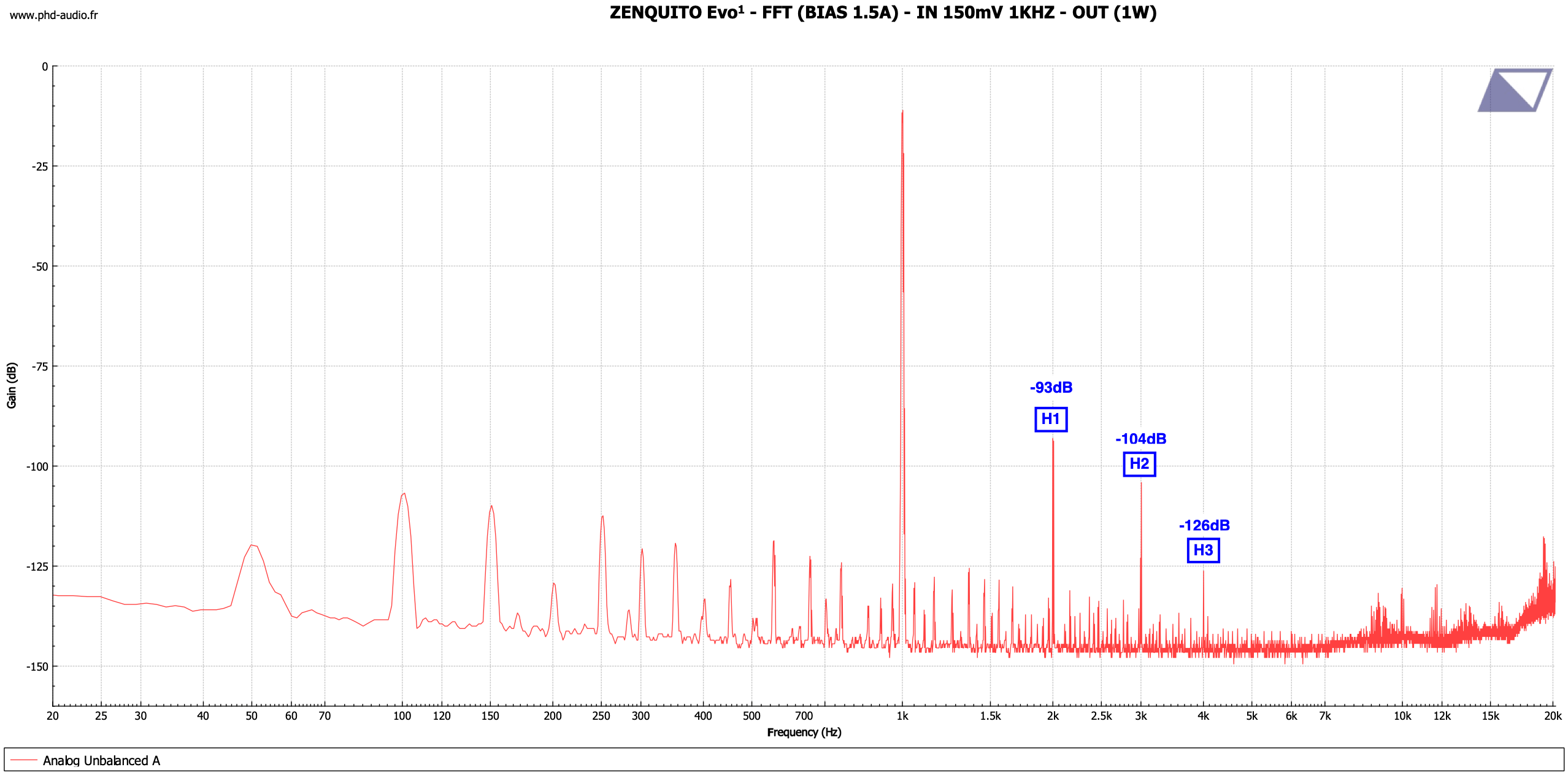The image size is (1568, 775).
Task: Click the -126dB annotation label
Action: click(x=1204, y=526)
